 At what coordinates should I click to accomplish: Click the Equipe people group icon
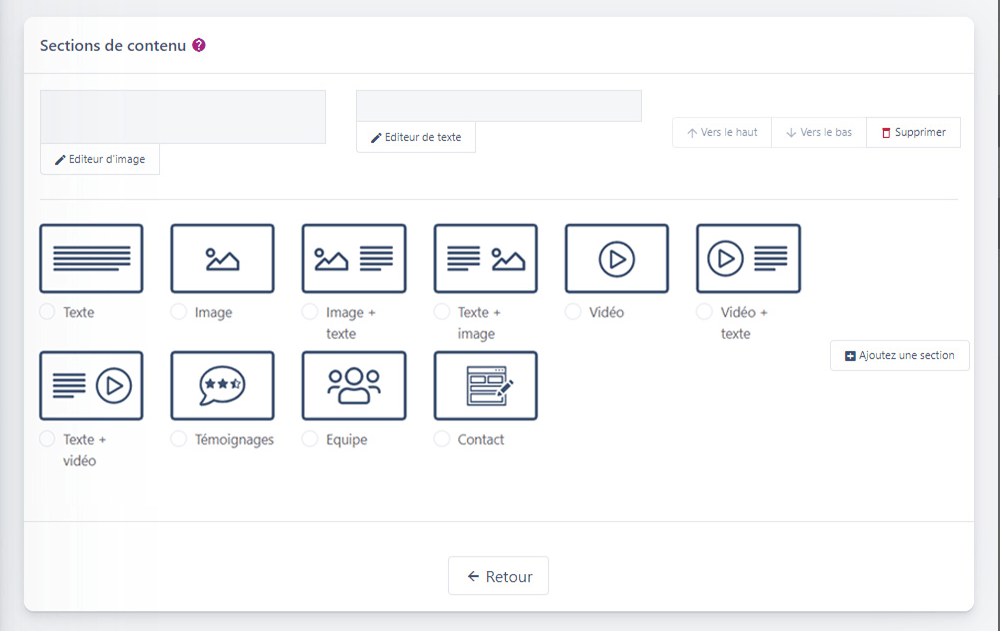point(354,385)
